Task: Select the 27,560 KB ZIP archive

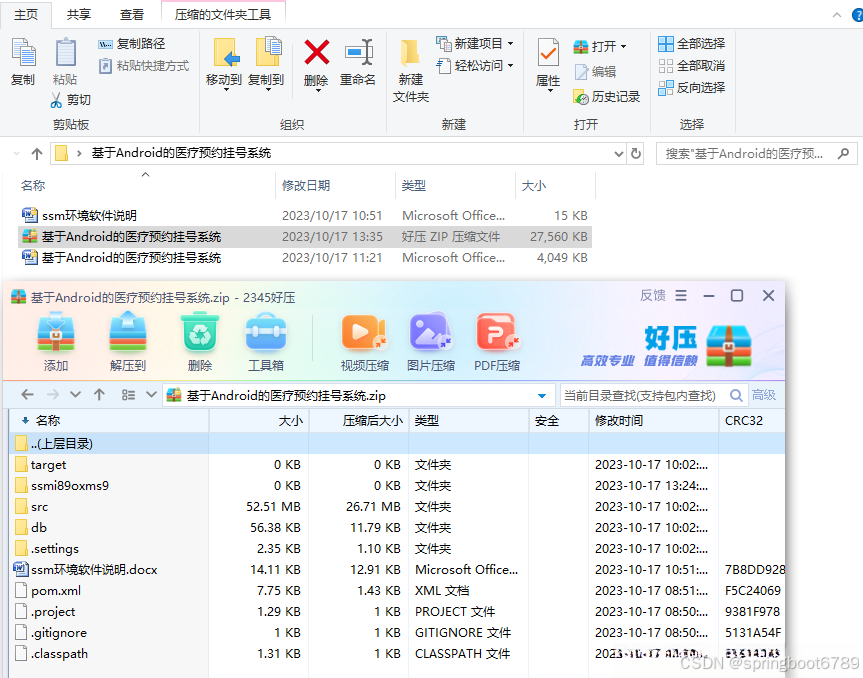Action: point(305,237)
